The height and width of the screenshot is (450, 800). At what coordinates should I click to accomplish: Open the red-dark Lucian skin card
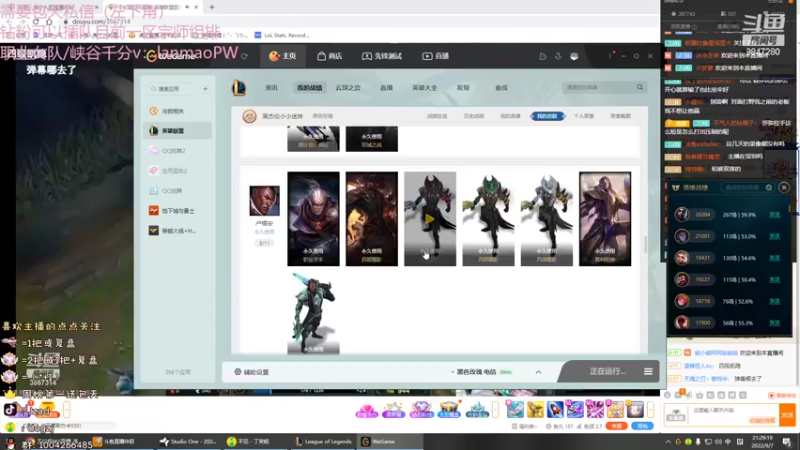(371, 218)
